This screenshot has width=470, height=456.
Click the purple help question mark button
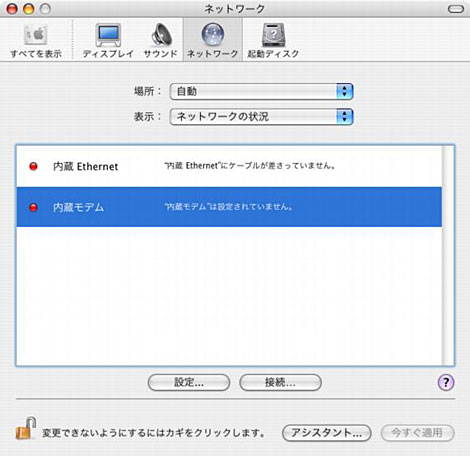click(x=446, y=382)
